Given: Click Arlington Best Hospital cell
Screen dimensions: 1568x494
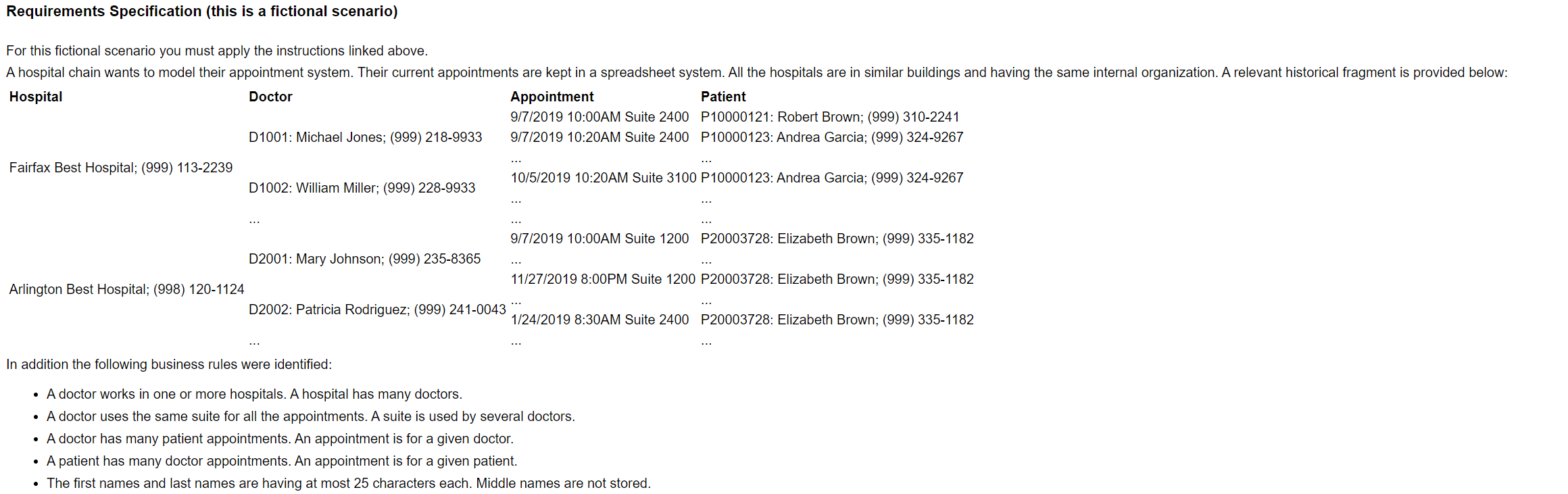Looking at the screenshot, I should (126, 289).
